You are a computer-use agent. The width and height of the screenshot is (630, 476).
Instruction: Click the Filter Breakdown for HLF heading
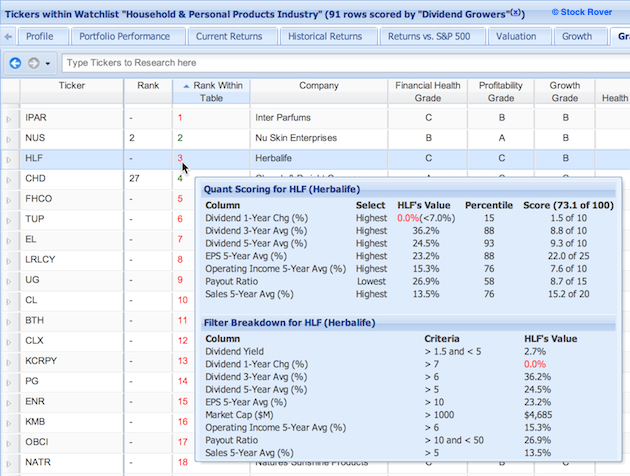click(x=289, y=323)
